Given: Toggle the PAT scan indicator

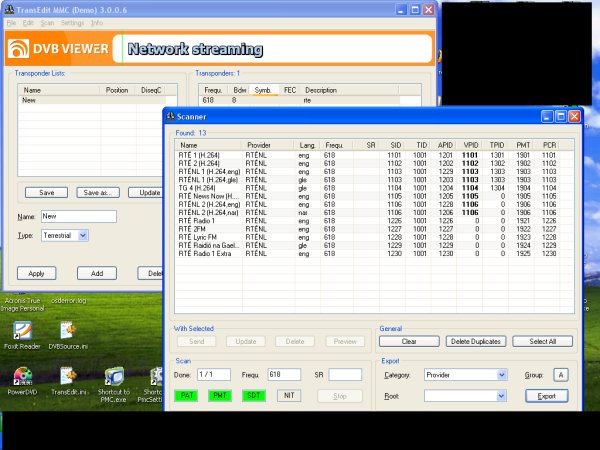Looking at the screenshot, I should click(x=186, y=396).
